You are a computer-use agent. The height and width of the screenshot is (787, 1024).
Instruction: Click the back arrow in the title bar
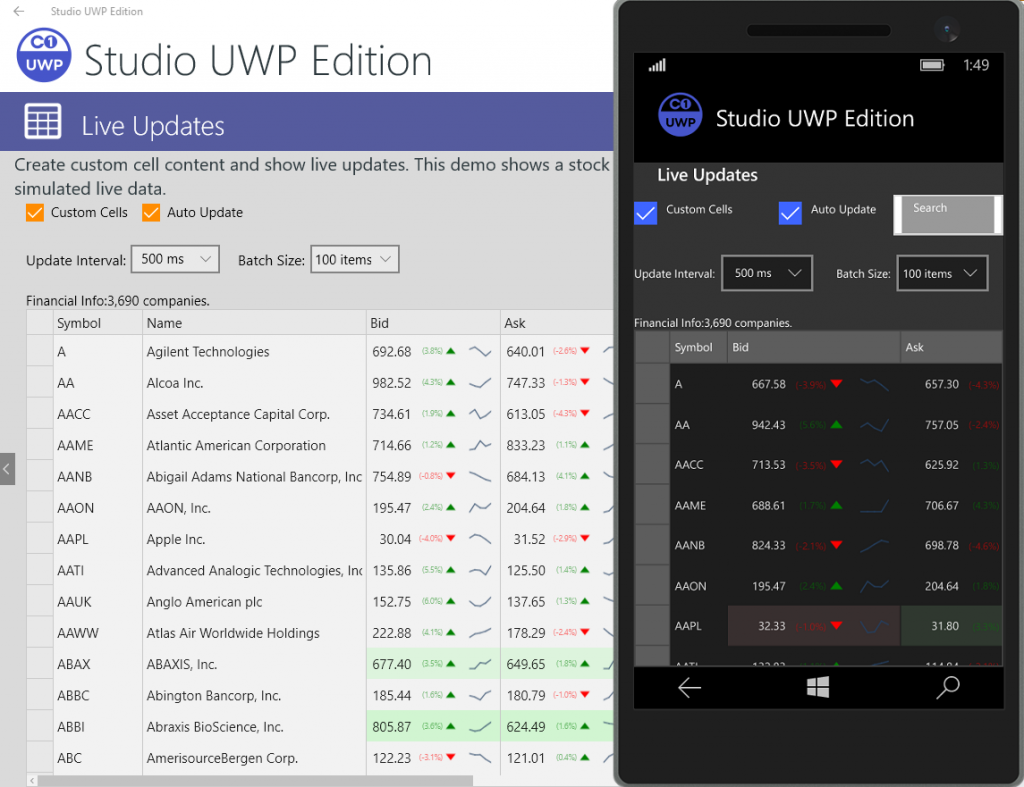pyautogui.click(x=18, y=11)
